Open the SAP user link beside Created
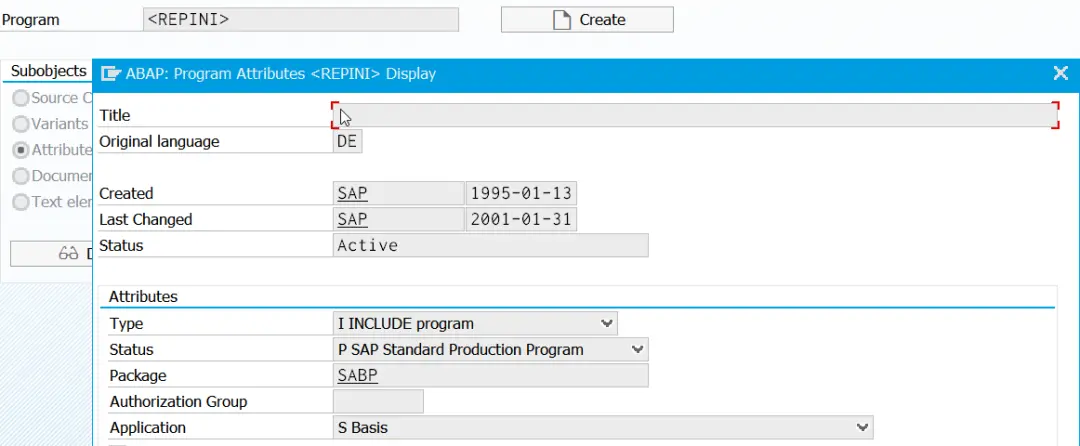1080x446 pixels. tap(352, 194)
